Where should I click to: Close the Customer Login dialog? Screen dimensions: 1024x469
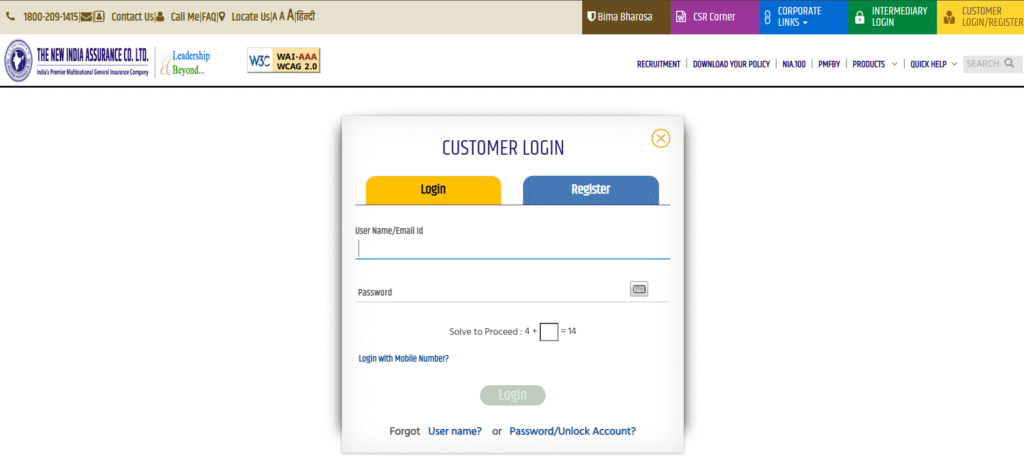tap(661, 138)
